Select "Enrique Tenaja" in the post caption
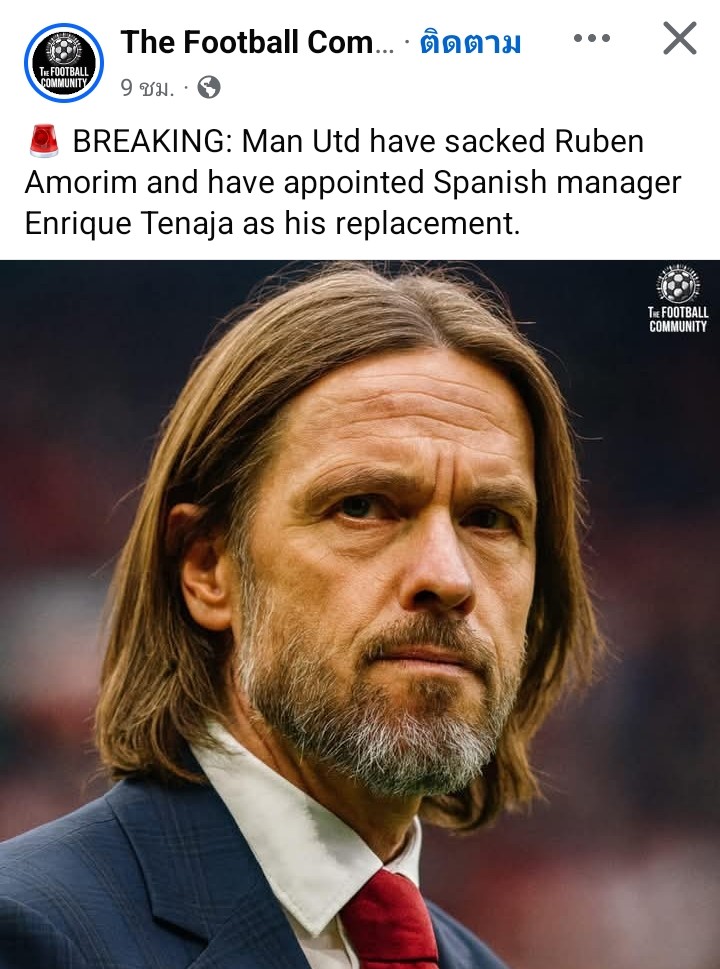This screenshot has width=720, height=969. click(x=129, y=224)
